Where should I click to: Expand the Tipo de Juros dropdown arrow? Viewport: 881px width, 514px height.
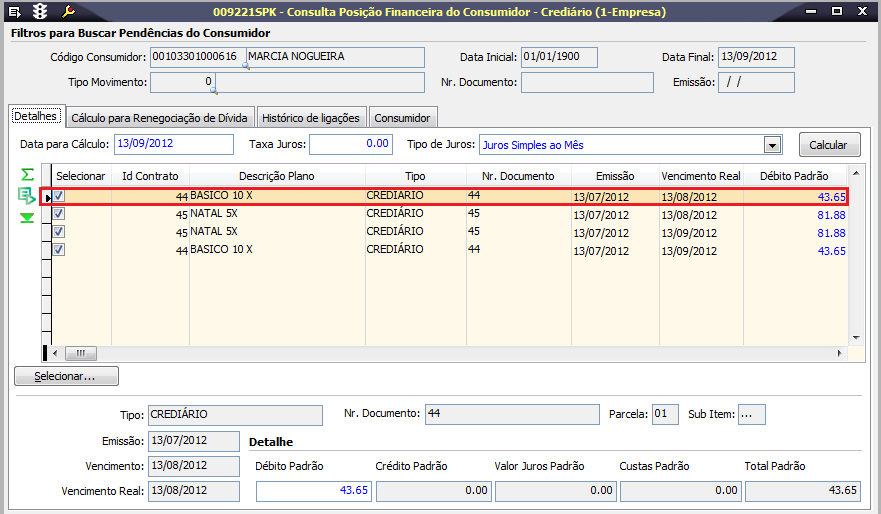(x=773, y=145)
